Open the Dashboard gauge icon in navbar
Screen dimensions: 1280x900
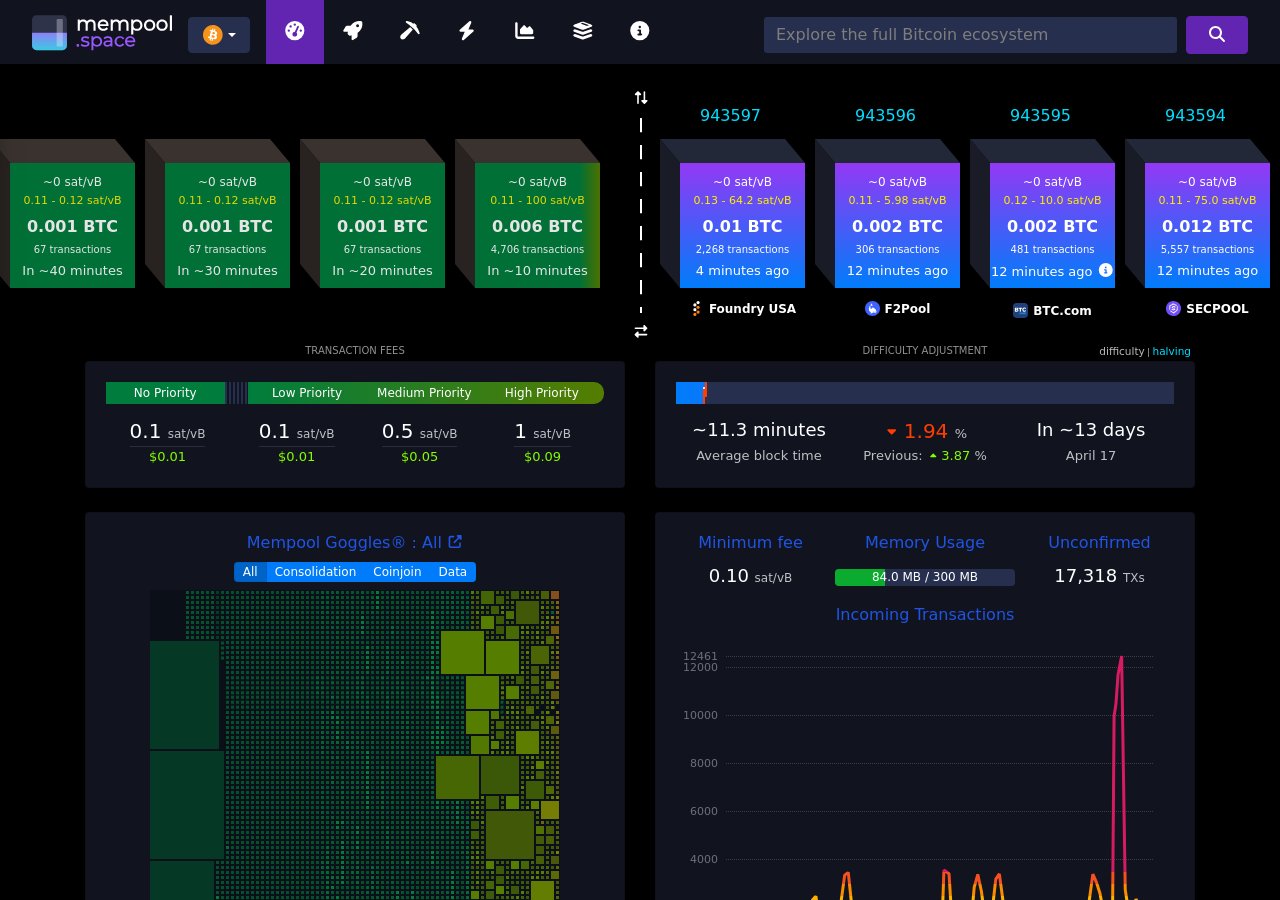click(294, 31)
